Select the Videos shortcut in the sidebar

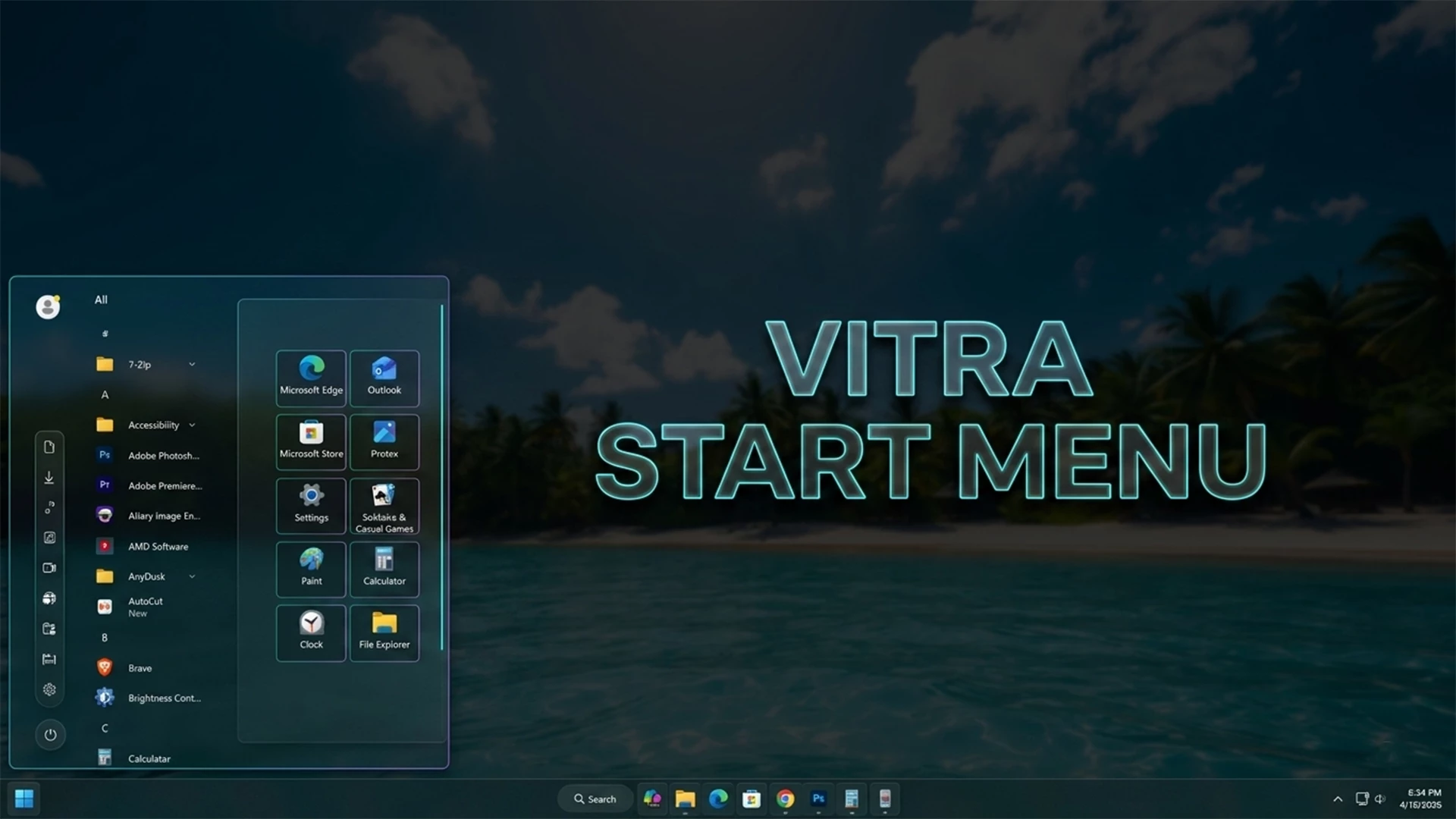pos(49,567)
